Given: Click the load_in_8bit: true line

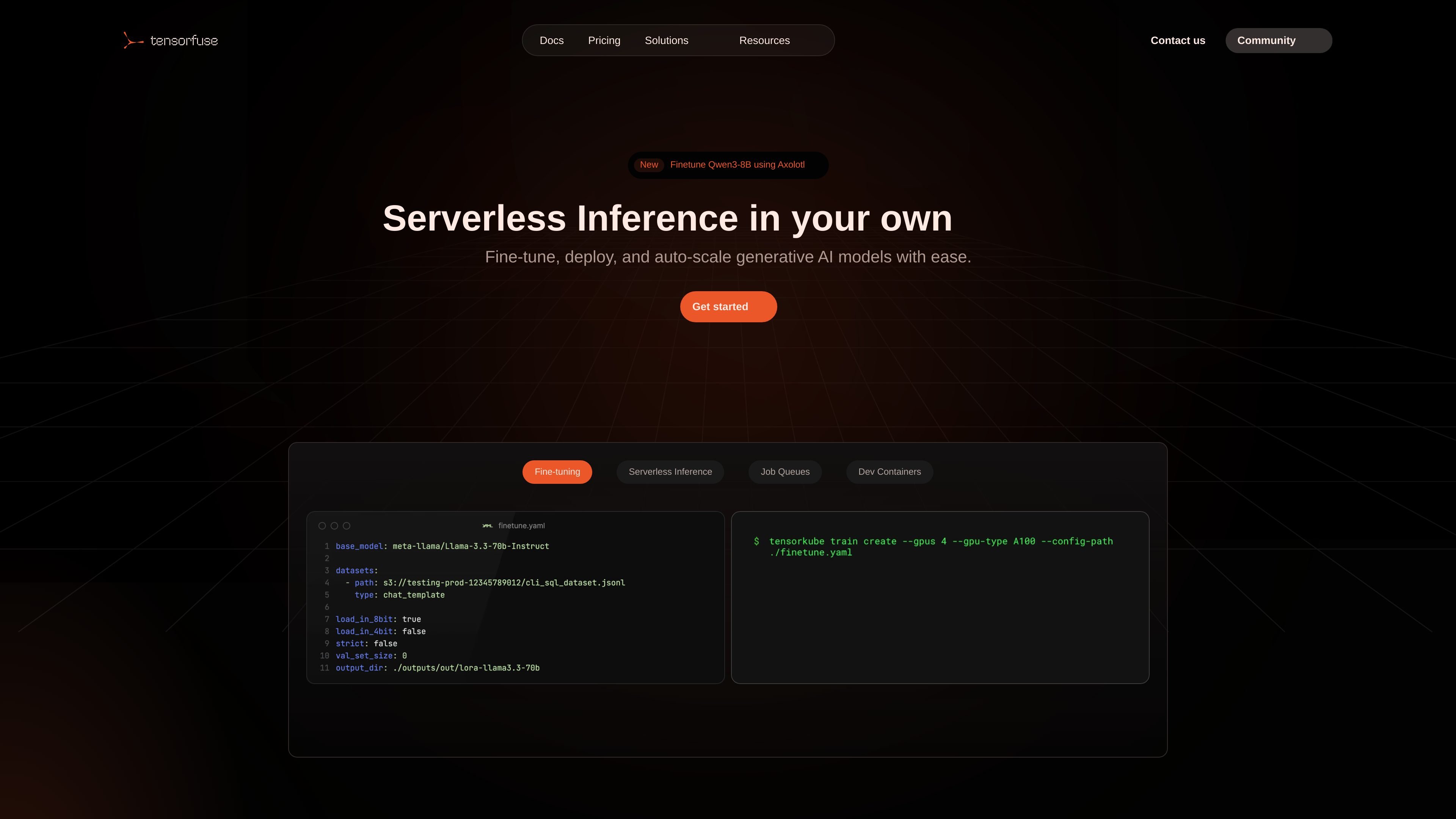Looking at the screenshot, I should (378, 620).
